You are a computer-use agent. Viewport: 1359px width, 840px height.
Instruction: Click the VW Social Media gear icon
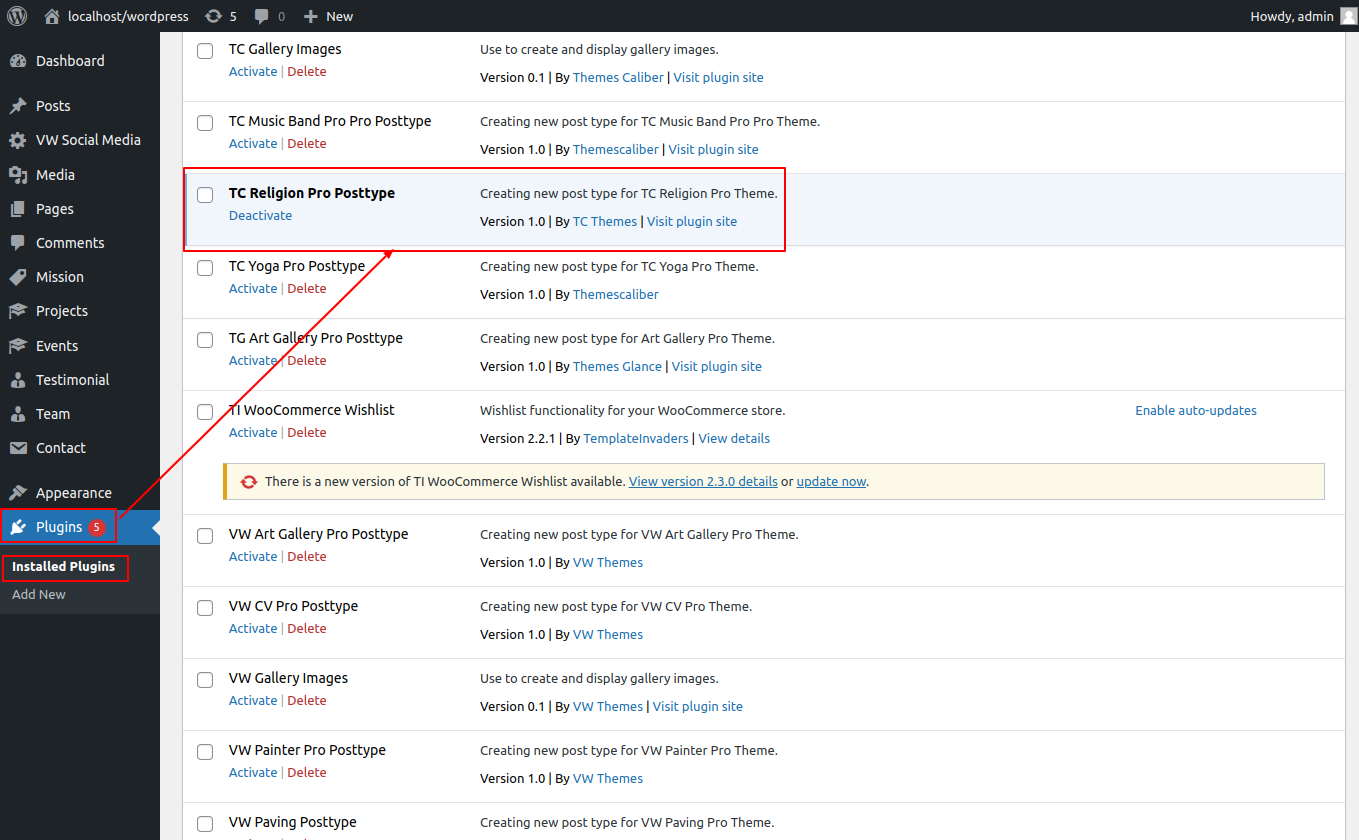pyautogui.click(x=18, y=140)
